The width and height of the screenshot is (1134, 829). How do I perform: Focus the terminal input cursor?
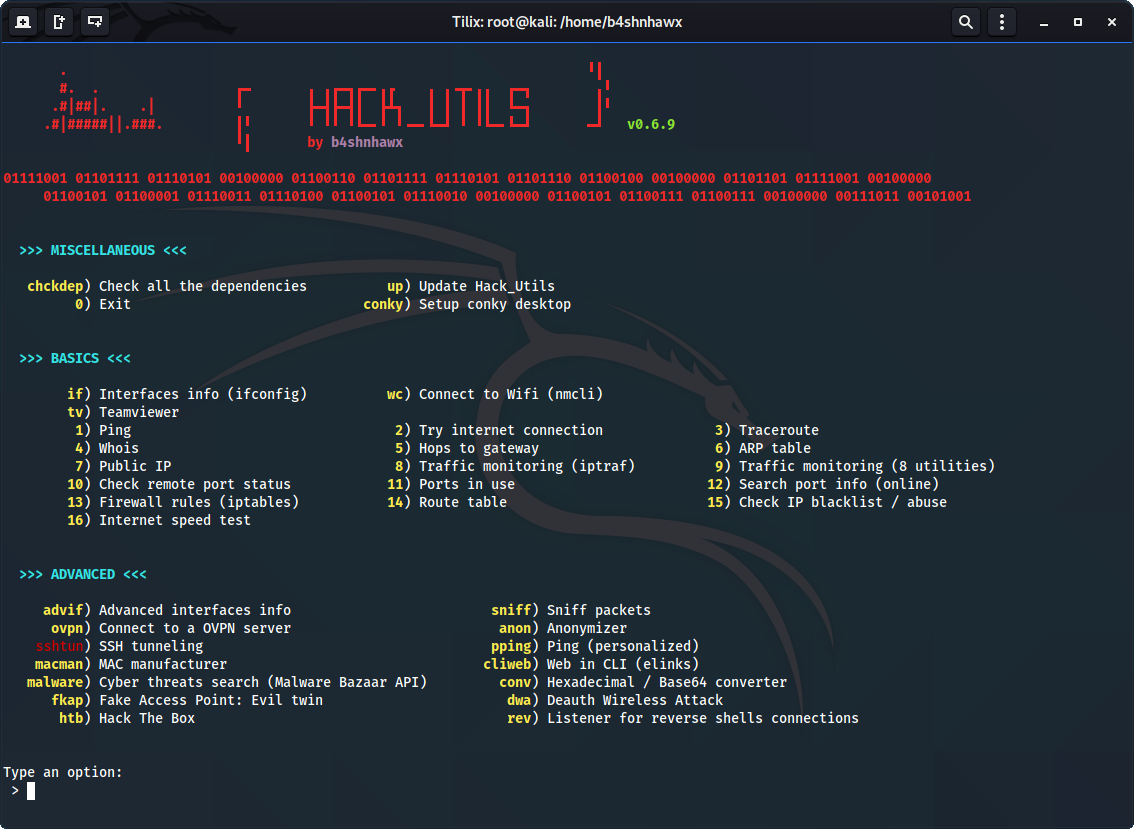click(31, 791)
